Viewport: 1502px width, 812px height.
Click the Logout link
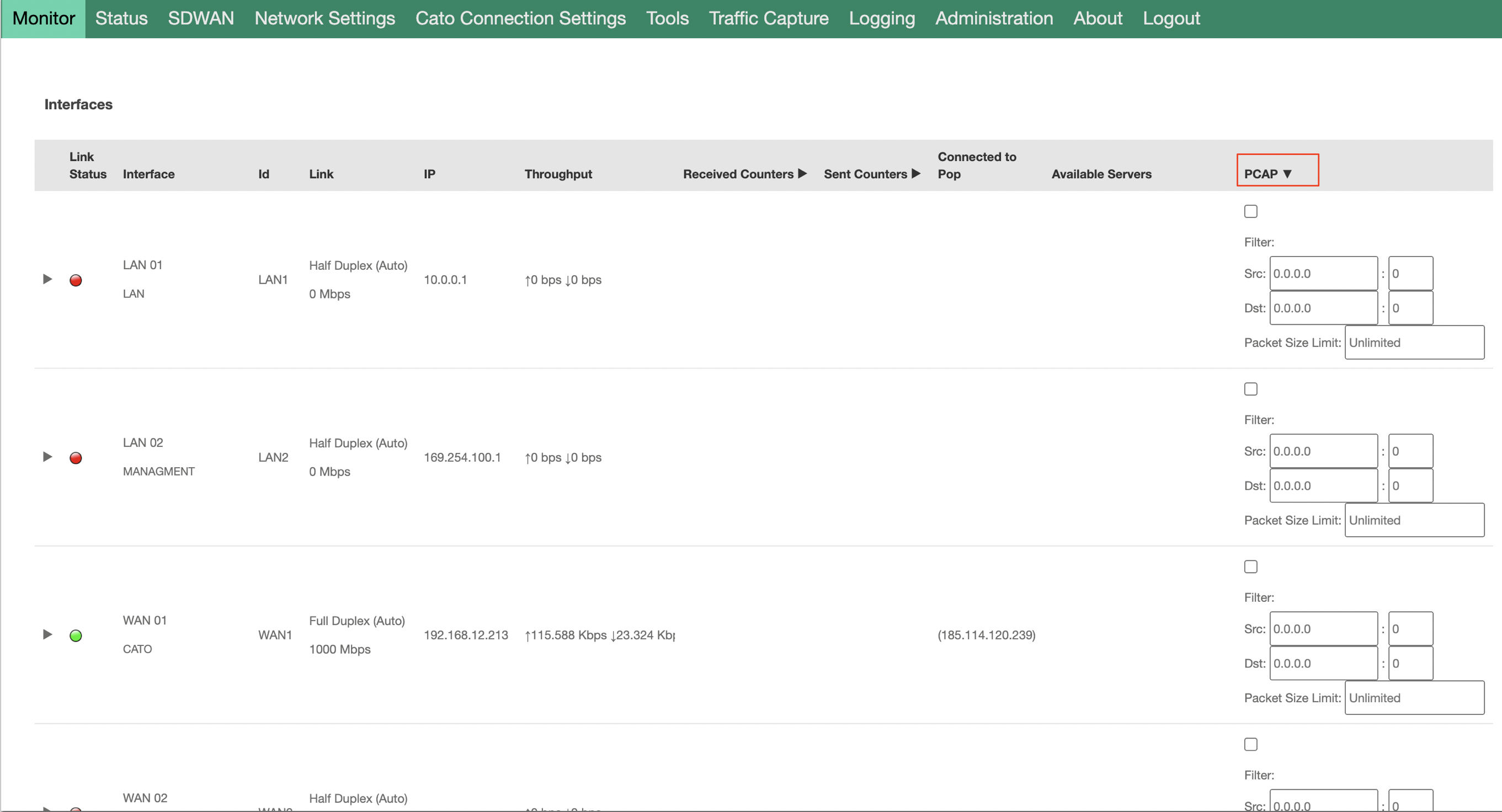[x=1171, y=19]
